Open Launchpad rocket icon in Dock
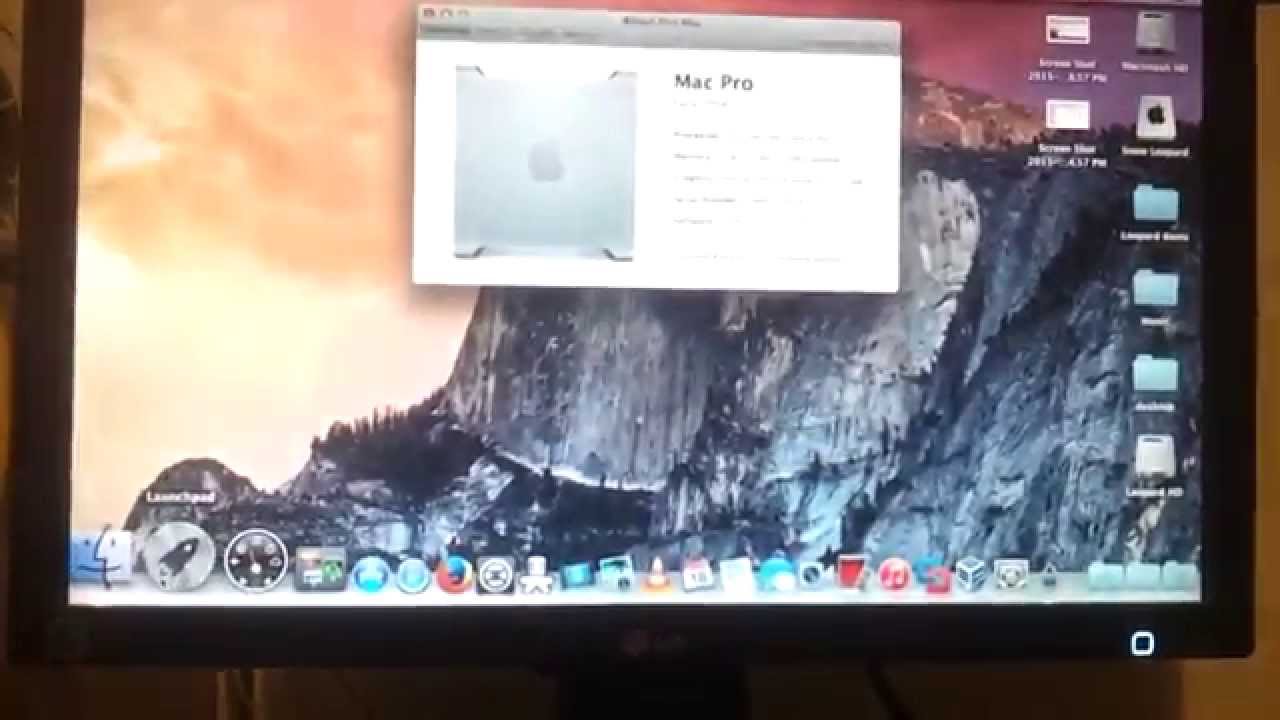The image size is (1280, 720). [x=179, y=557]
